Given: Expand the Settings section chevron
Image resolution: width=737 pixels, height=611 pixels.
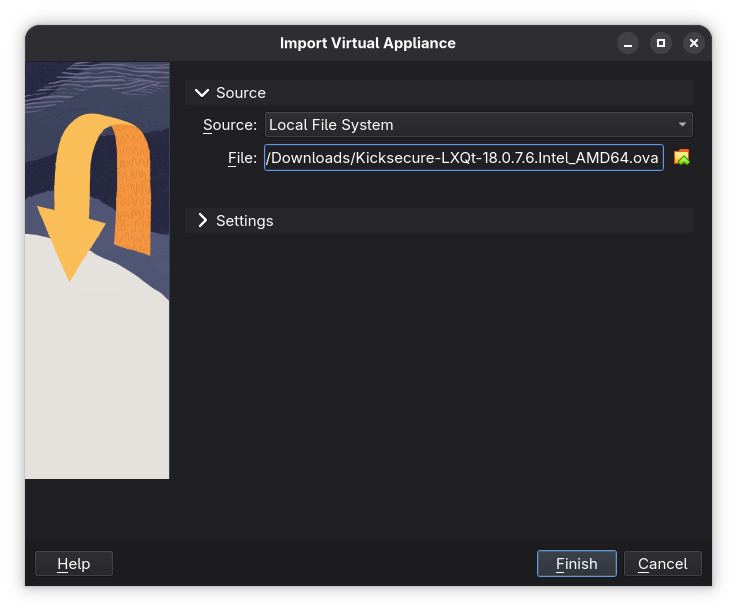Looking at the screenshot, I should pos(203,220).
